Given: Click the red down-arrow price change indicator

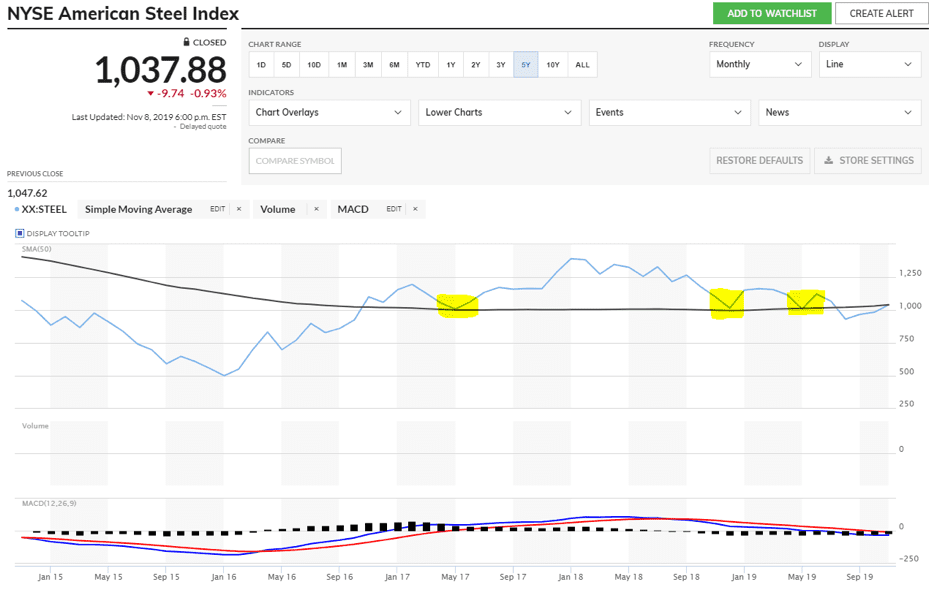Looking at the screenshot, I should (x=150, y=93).
